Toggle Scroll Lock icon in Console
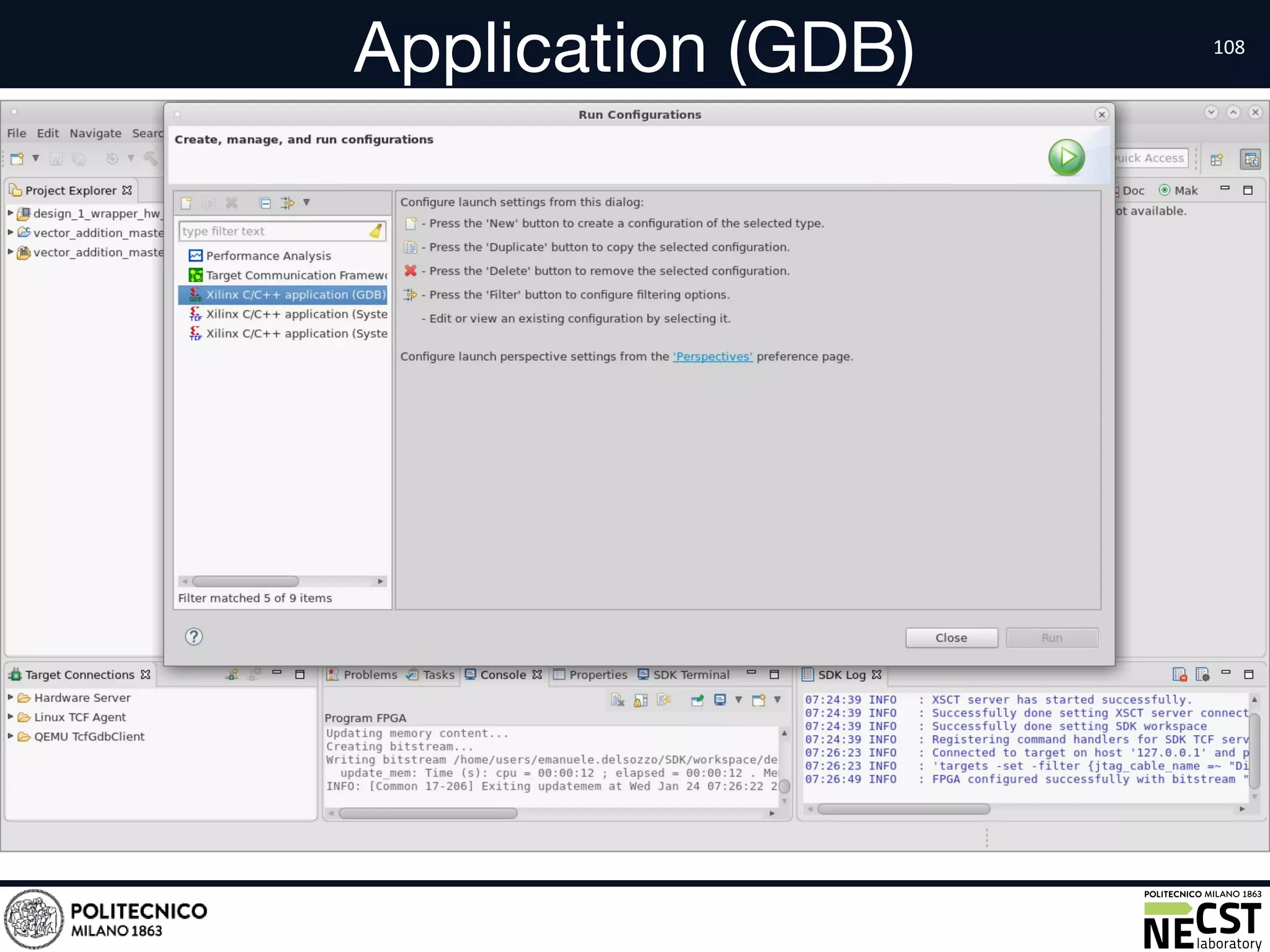Image resolution: width=1270 pixels, height=952 pixels. (x=641, y=700)
